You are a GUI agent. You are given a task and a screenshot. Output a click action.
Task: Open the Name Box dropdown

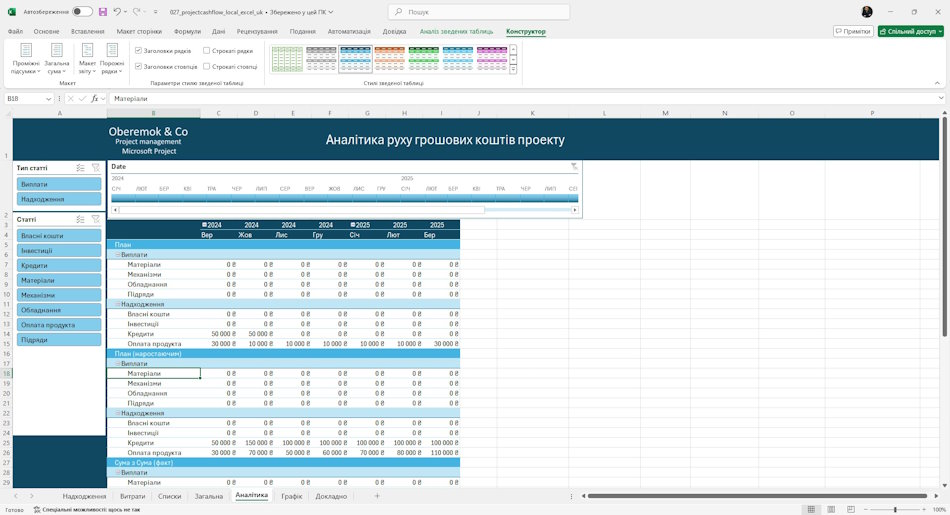click(48, 99)
